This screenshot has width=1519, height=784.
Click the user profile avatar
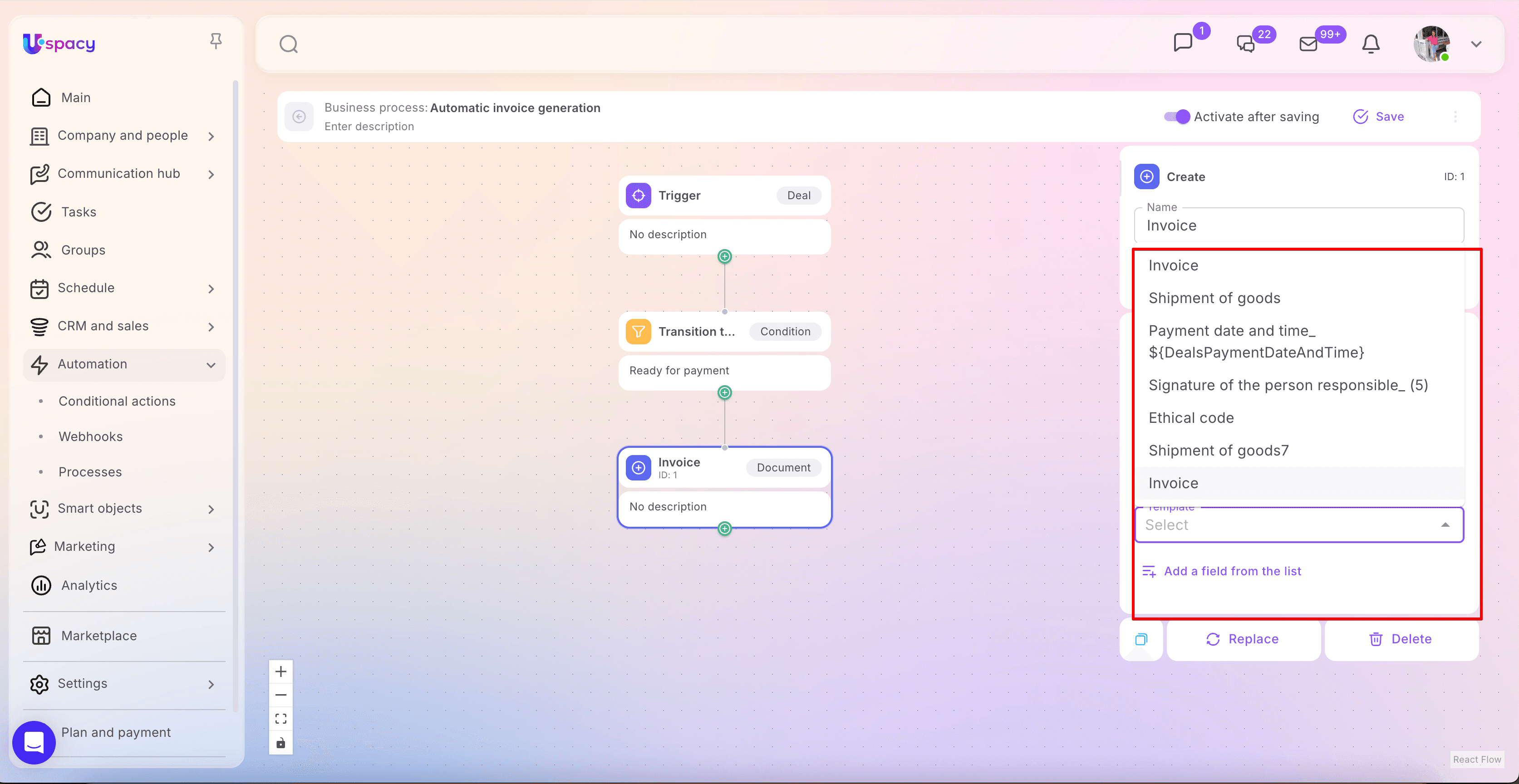pos(1432,44)
